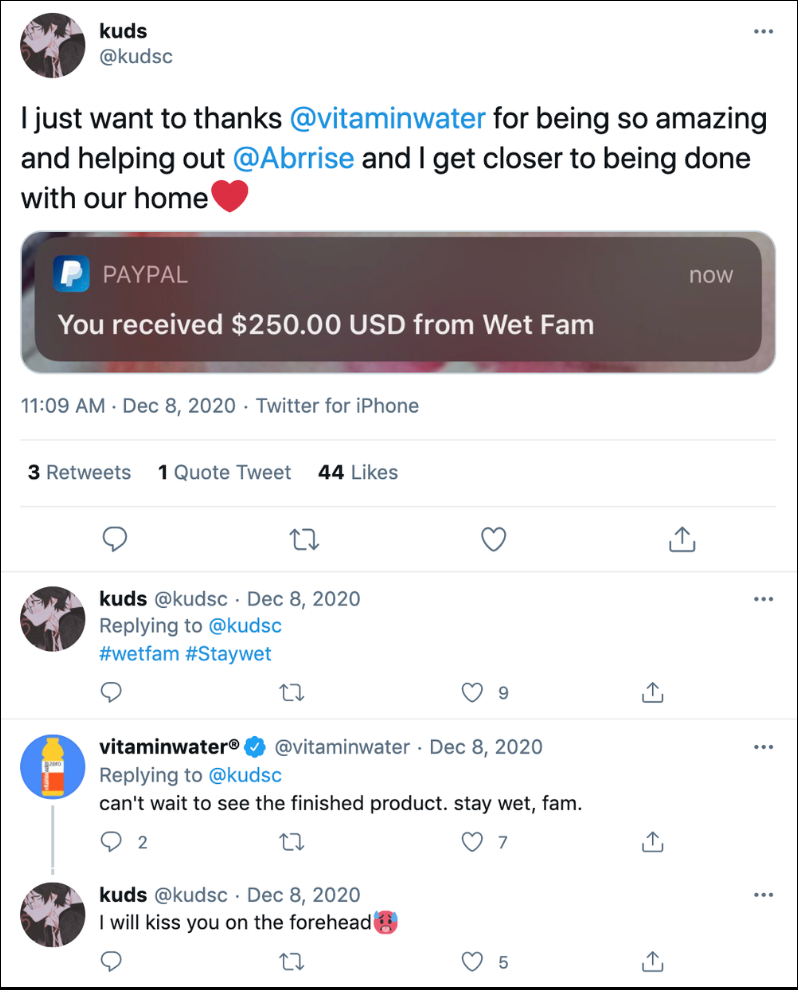The image size is (798, 990).
Task: Click the vitaminwater bottle profile picture
Action: (x=53, y=767)
